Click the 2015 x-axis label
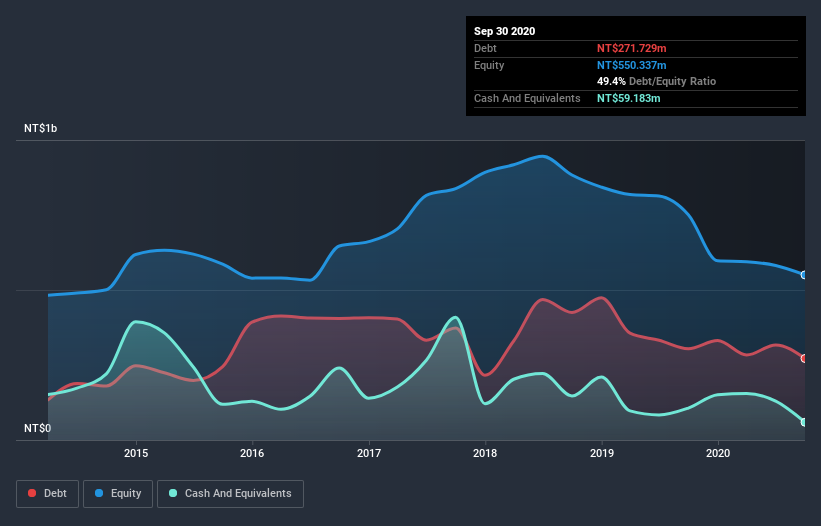This screenshot has height=526, width=821. click(x=136, y=453)
